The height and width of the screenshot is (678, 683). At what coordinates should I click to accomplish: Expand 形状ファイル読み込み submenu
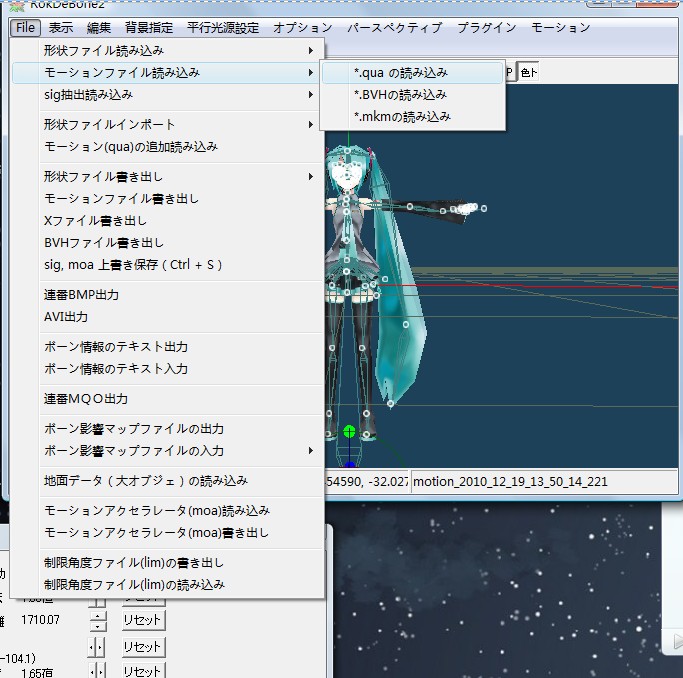[168, 51]
